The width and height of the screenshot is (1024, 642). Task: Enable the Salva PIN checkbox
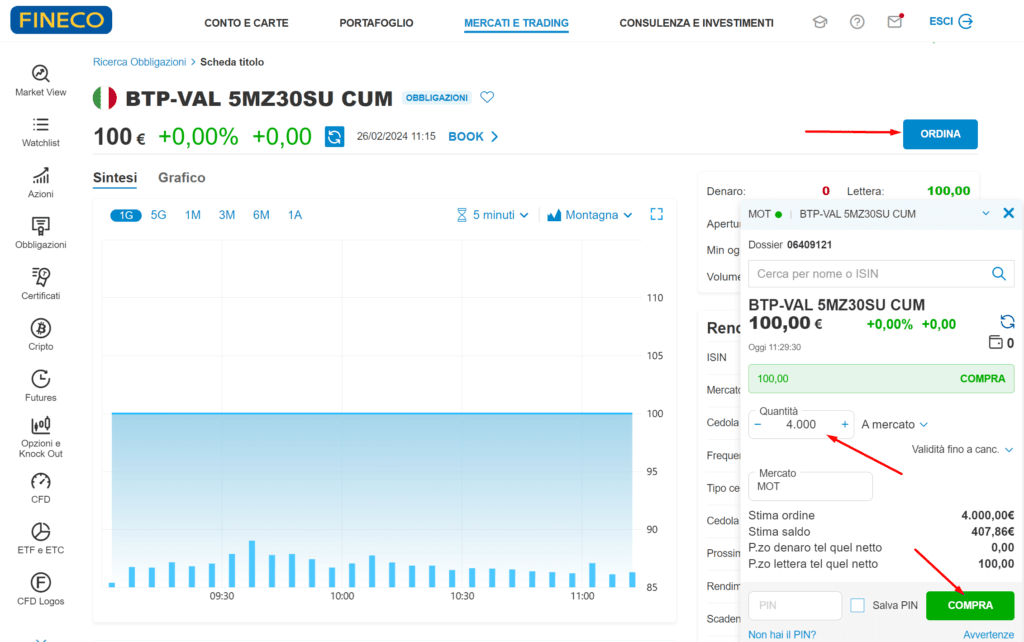click(857, 605)
